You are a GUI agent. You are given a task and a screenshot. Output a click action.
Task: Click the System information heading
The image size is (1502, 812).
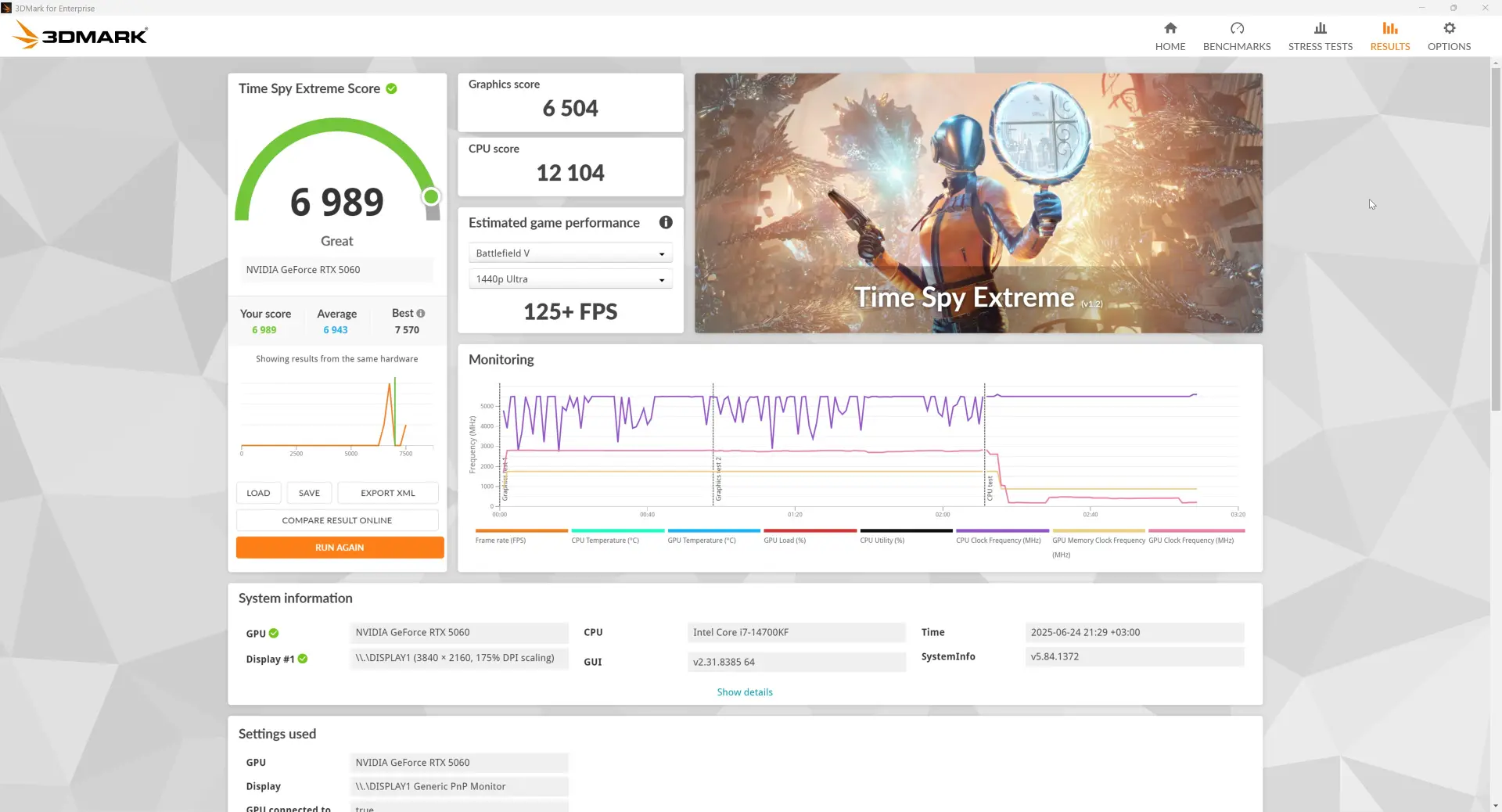coord(296,598)
